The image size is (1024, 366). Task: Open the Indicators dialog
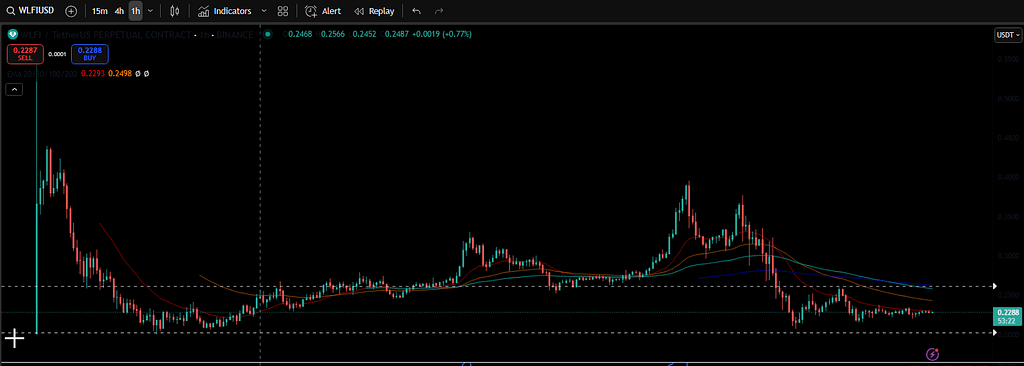224,11
